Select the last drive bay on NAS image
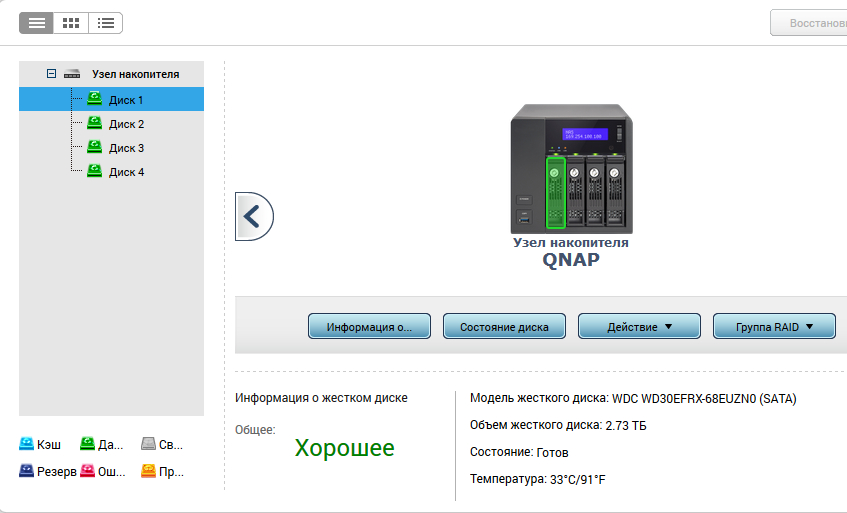 point(616,190)
